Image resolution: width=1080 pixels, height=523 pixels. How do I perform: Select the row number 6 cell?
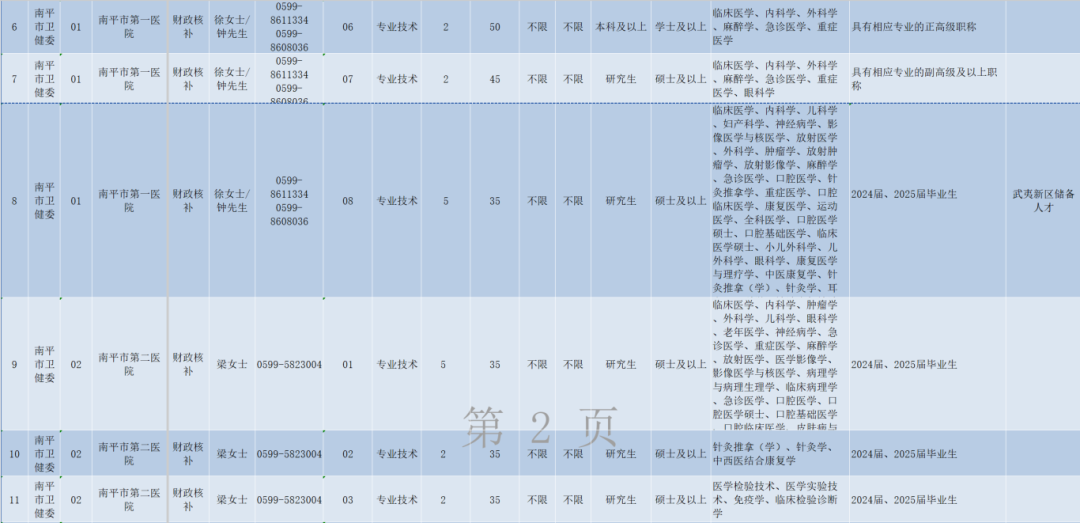14,26
